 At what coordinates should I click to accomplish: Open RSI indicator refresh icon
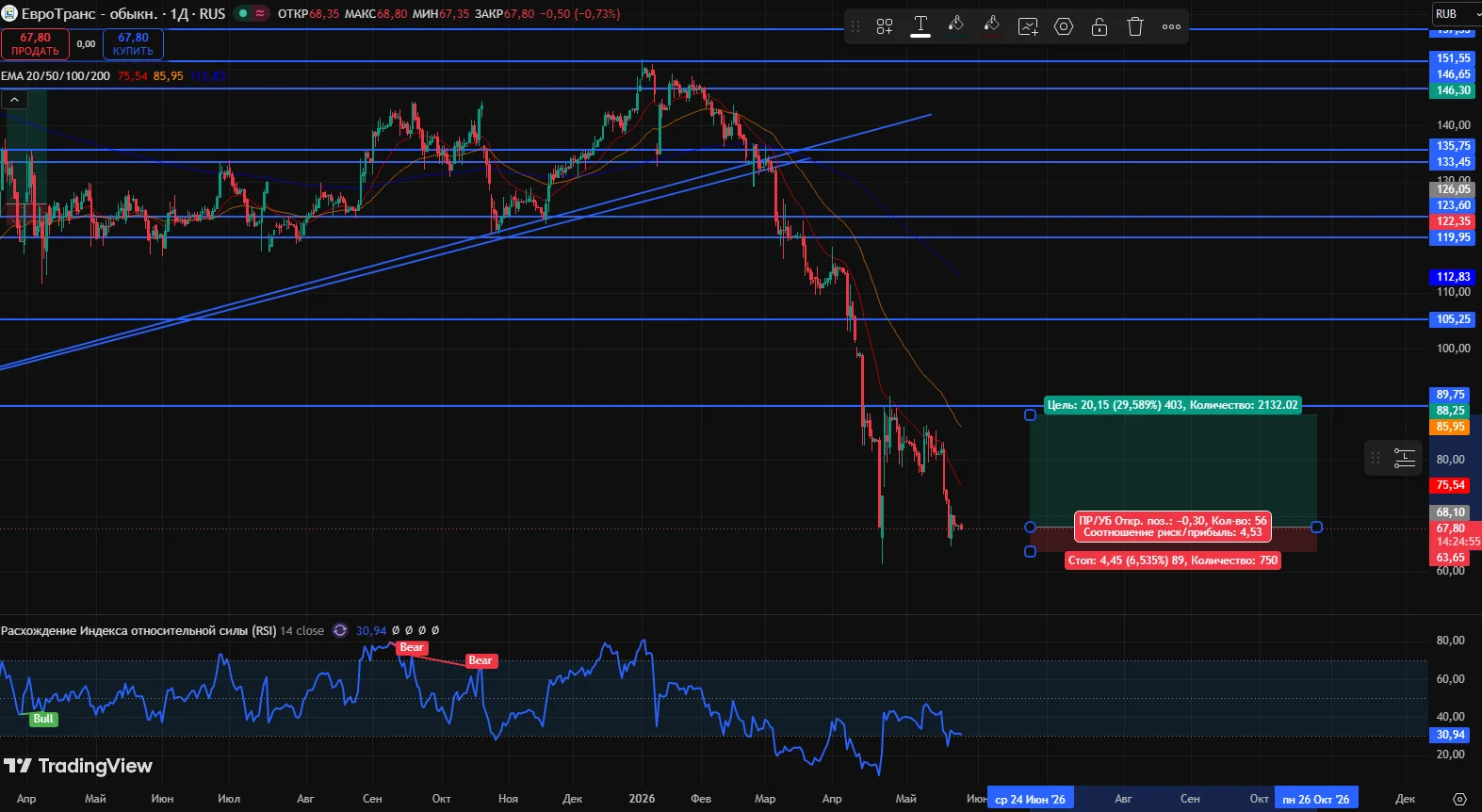[x=340, y=630]
